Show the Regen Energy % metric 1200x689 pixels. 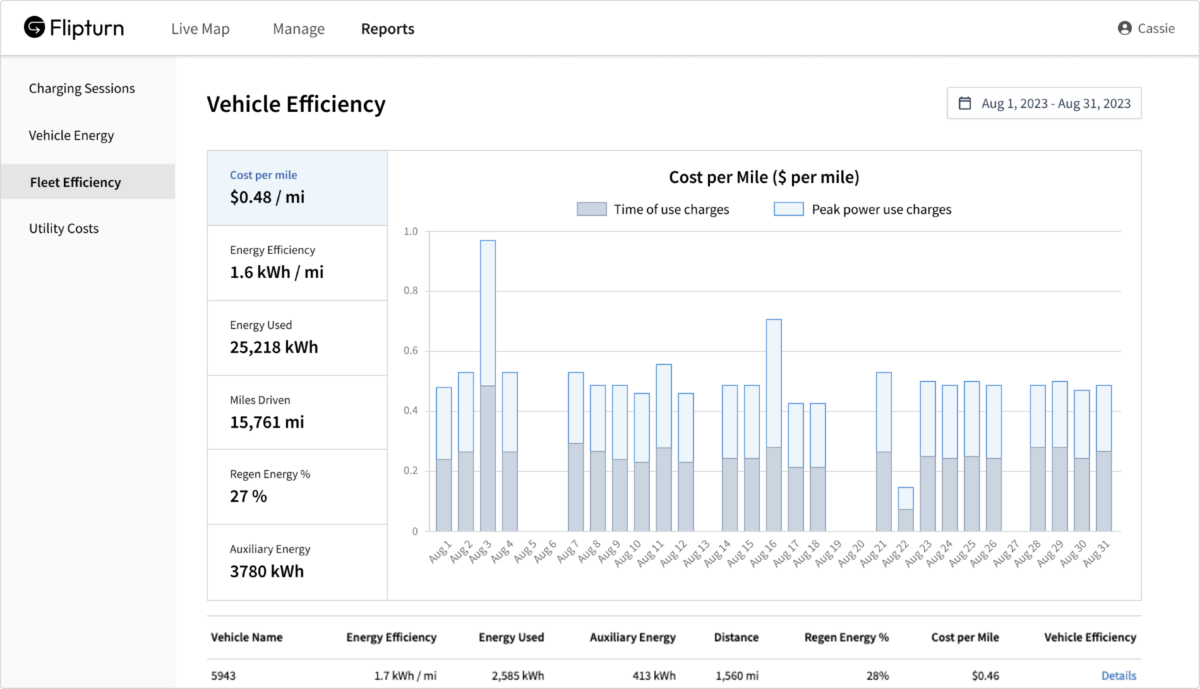[297, 487]
